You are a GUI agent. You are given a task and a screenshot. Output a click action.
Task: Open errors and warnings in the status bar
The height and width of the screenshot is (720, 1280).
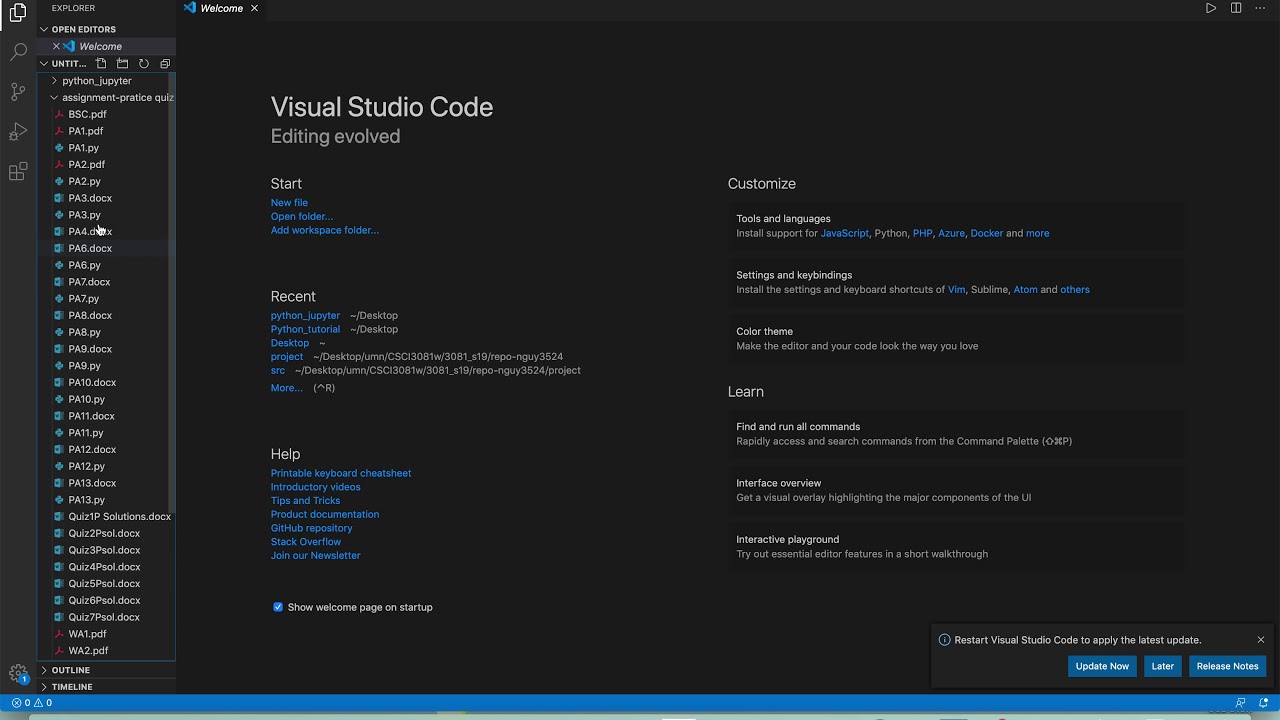coord(31,703)
